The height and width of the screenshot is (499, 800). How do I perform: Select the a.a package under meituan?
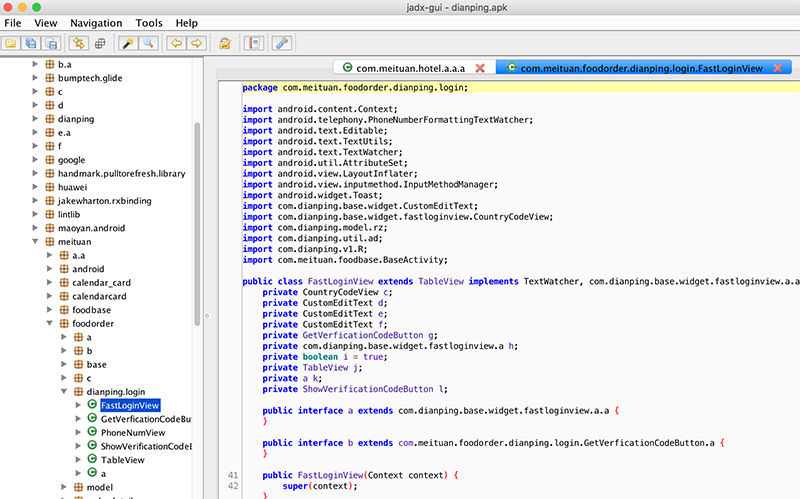79,255
